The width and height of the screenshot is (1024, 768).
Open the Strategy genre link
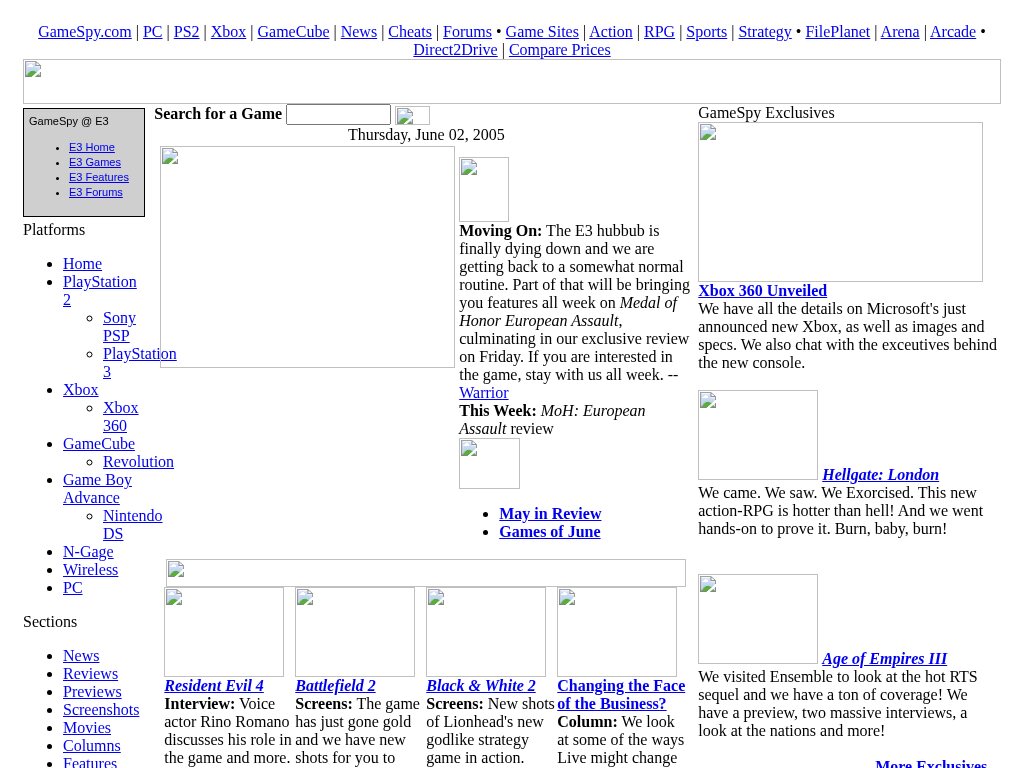[x=765, y=31]
